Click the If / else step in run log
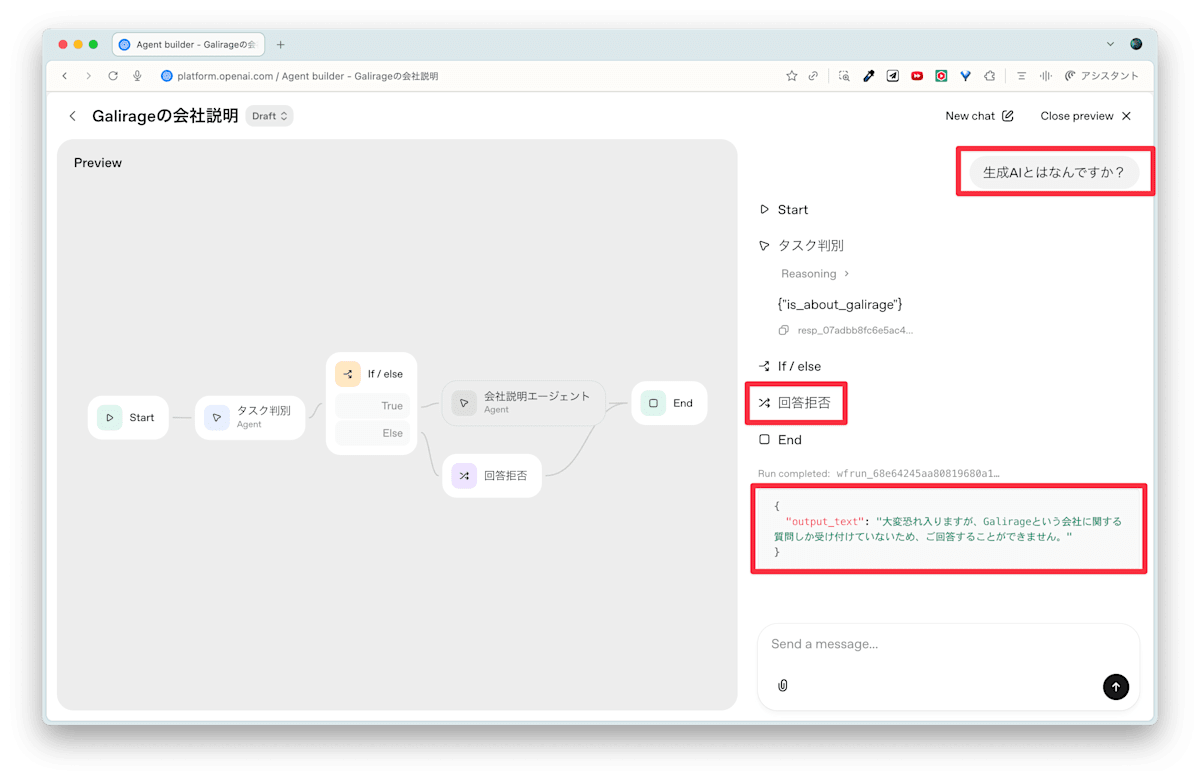Image resolution: width=1200 pixels, height=781 pixels. pos(789,367)
